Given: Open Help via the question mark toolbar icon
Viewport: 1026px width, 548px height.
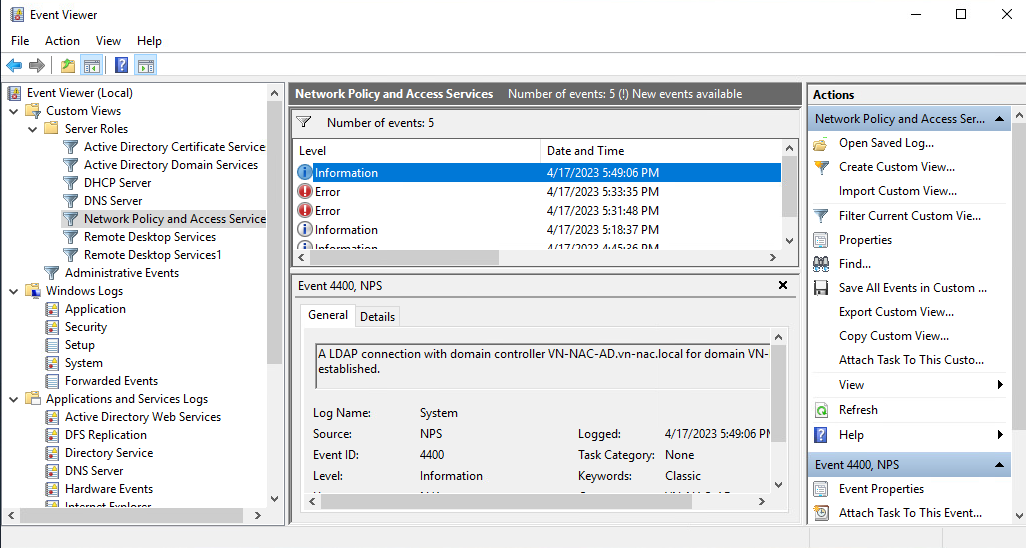Looking at the screenshot, I should [x=121, y=65].
